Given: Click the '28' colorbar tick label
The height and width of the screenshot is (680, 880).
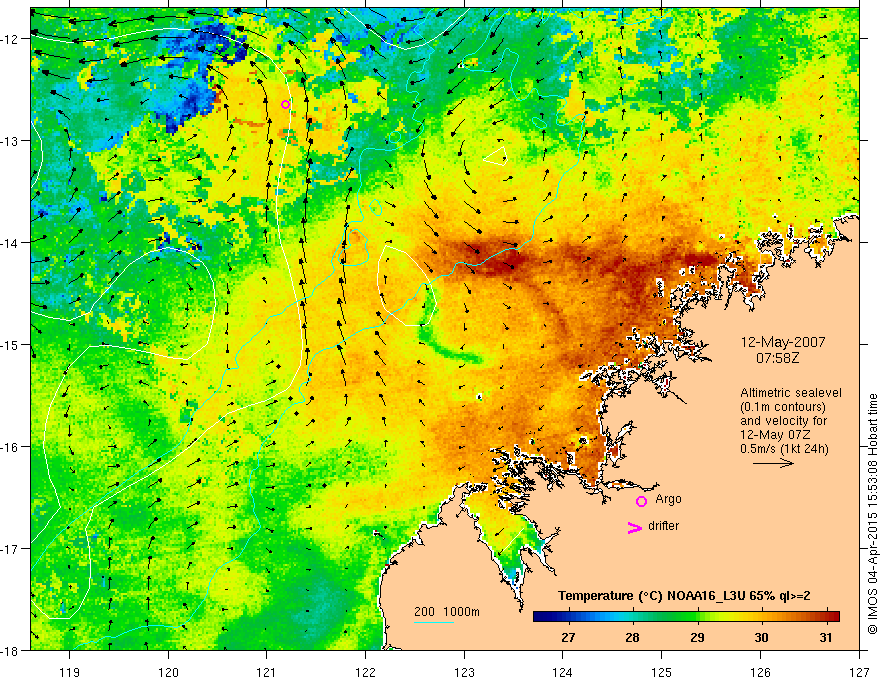Looking at the screenshot, I should [632, 637].
